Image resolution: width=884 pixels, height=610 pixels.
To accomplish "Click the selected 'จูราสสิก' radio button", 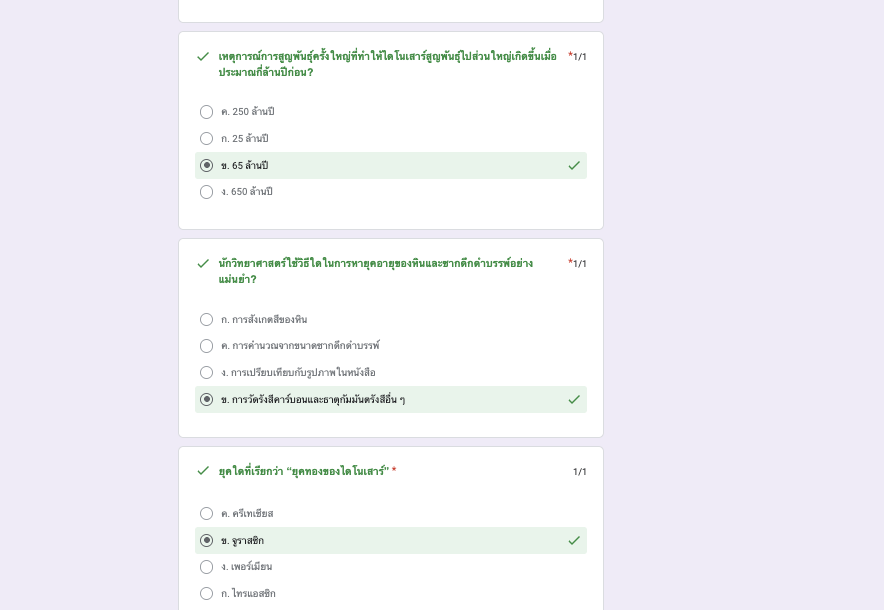I will click(207, 541).
